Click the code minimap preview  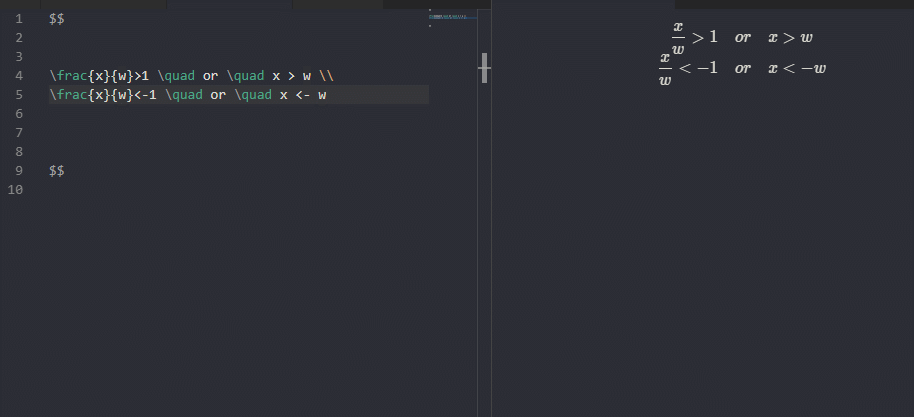(453, 17)
